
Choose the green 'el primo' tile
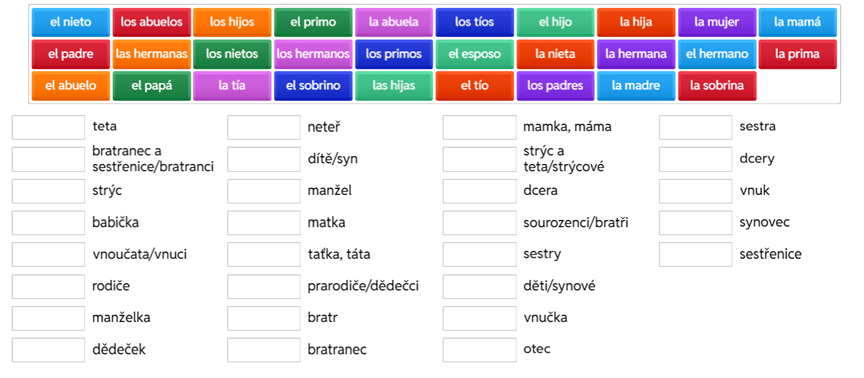pyautogui.click(x=313, y=23)
